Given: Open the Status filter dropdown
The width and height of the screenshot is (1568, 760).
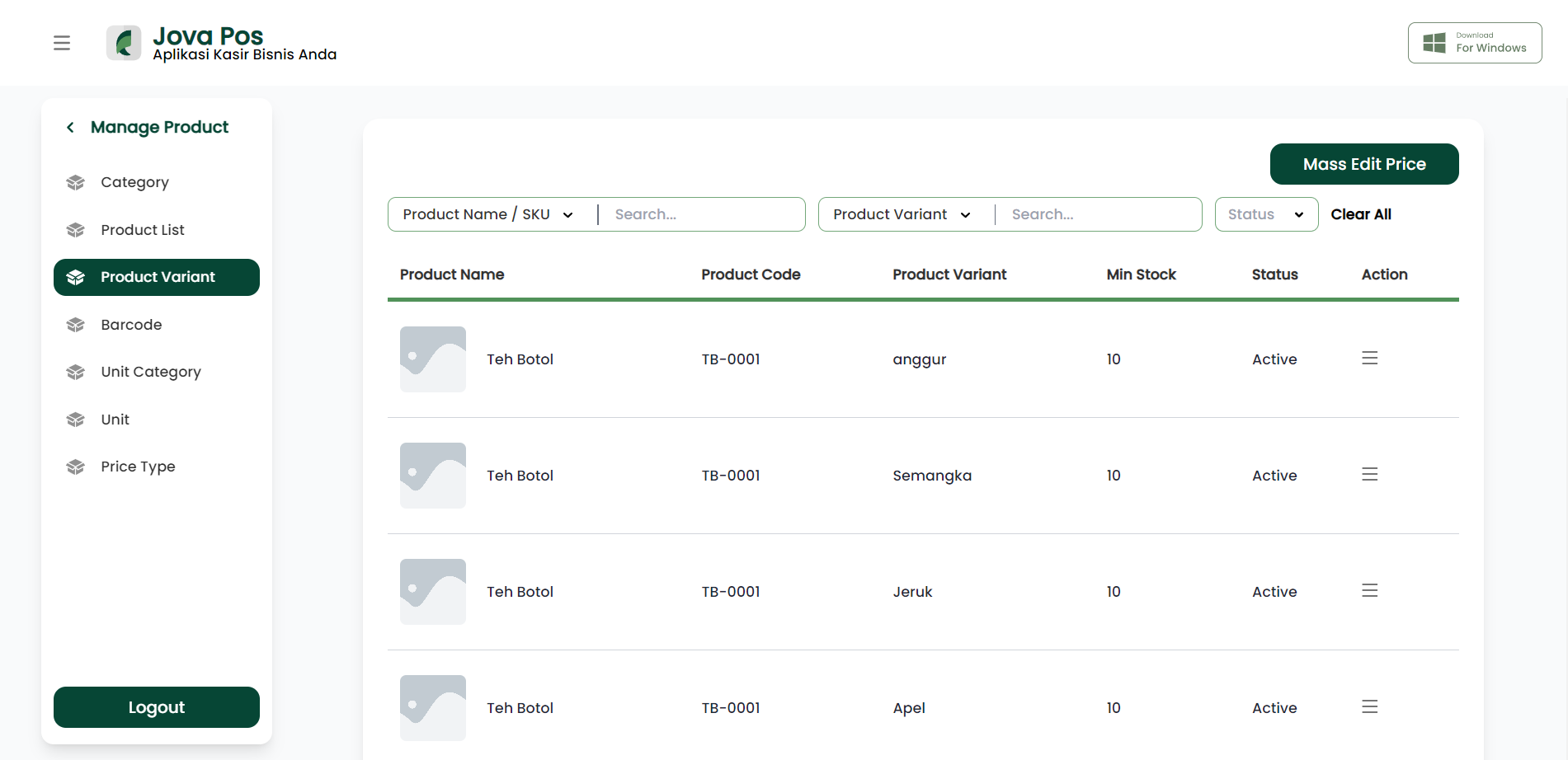Looking at the screenshot, I should 1266,214.
